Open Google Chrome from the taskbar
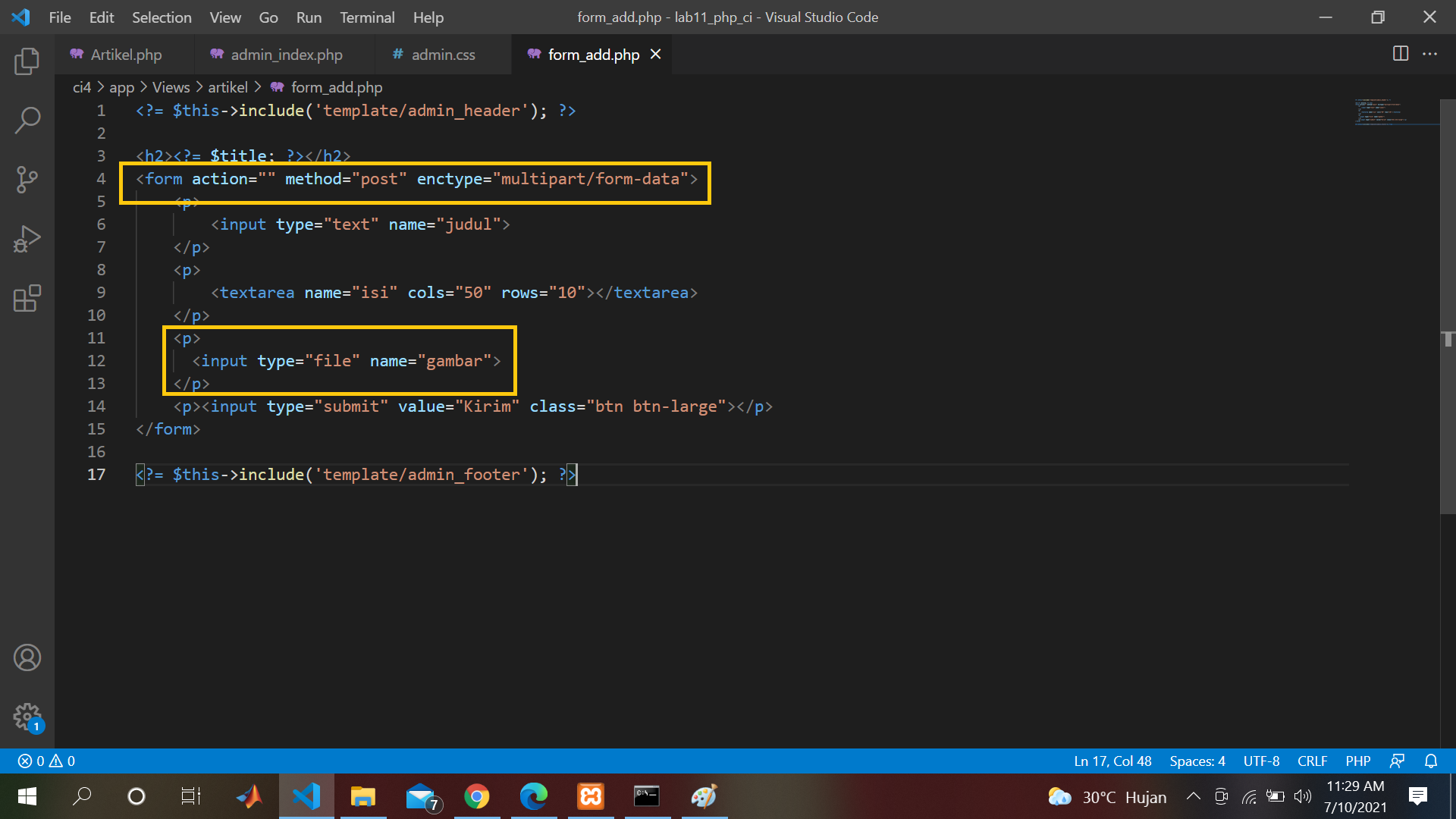 pyautogui.click(x=477, y=796)
